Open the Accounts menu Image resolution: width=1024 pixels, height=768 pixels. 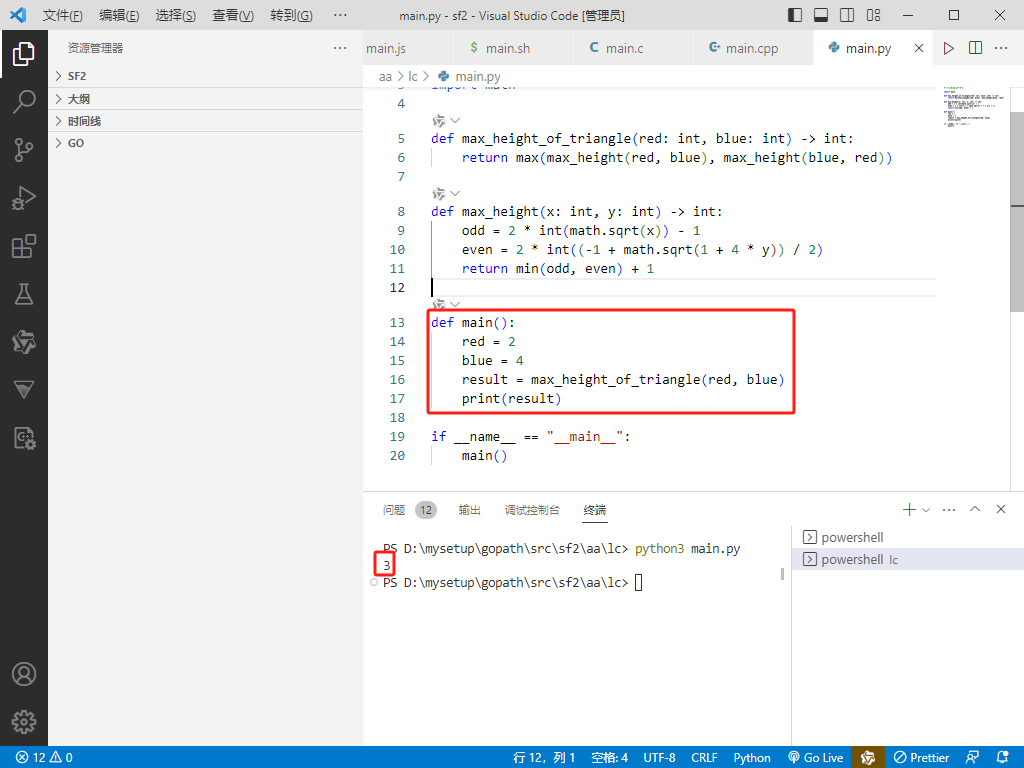click(x=24, y=674)
